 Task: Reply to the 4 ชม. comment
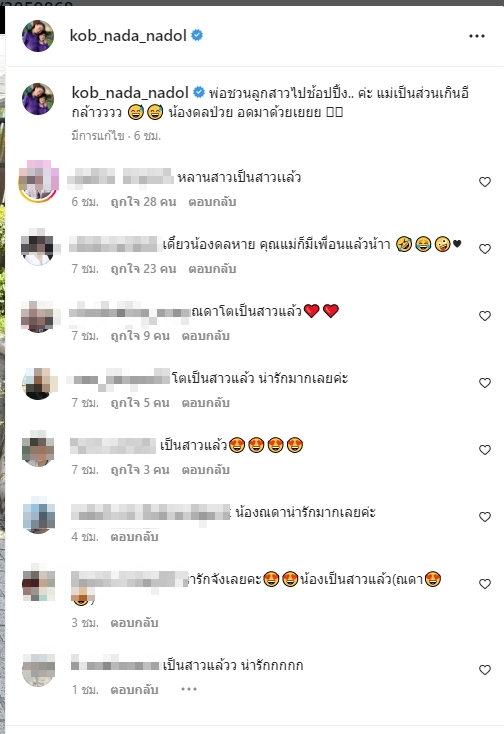point(134,536)
